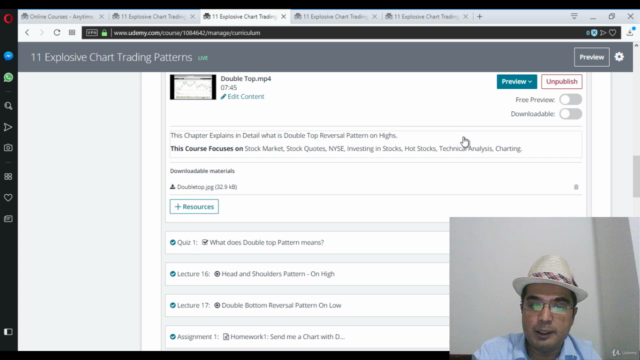Image resolution: width=640 pixels, height=360 pixels.
Task: Open the Opera menu logo
Action: (x=8, y=18)
